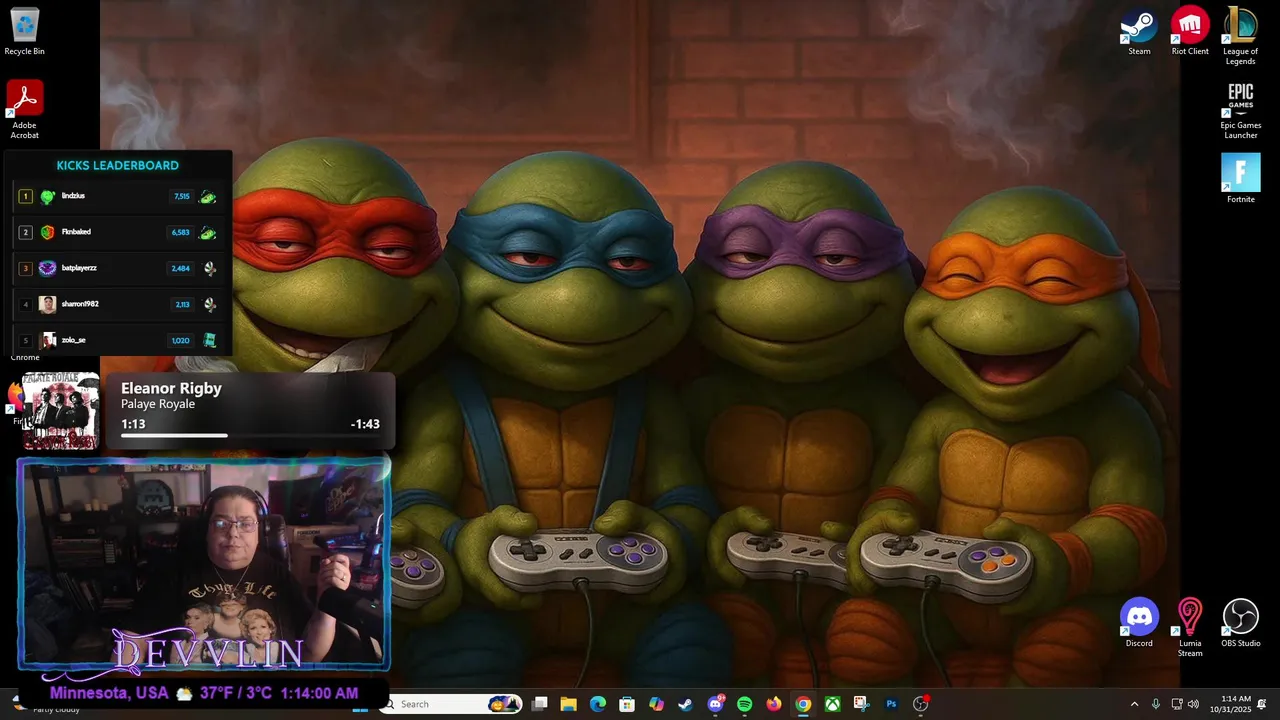Open the Snipping Tool taskbar icon

point(861,704)
